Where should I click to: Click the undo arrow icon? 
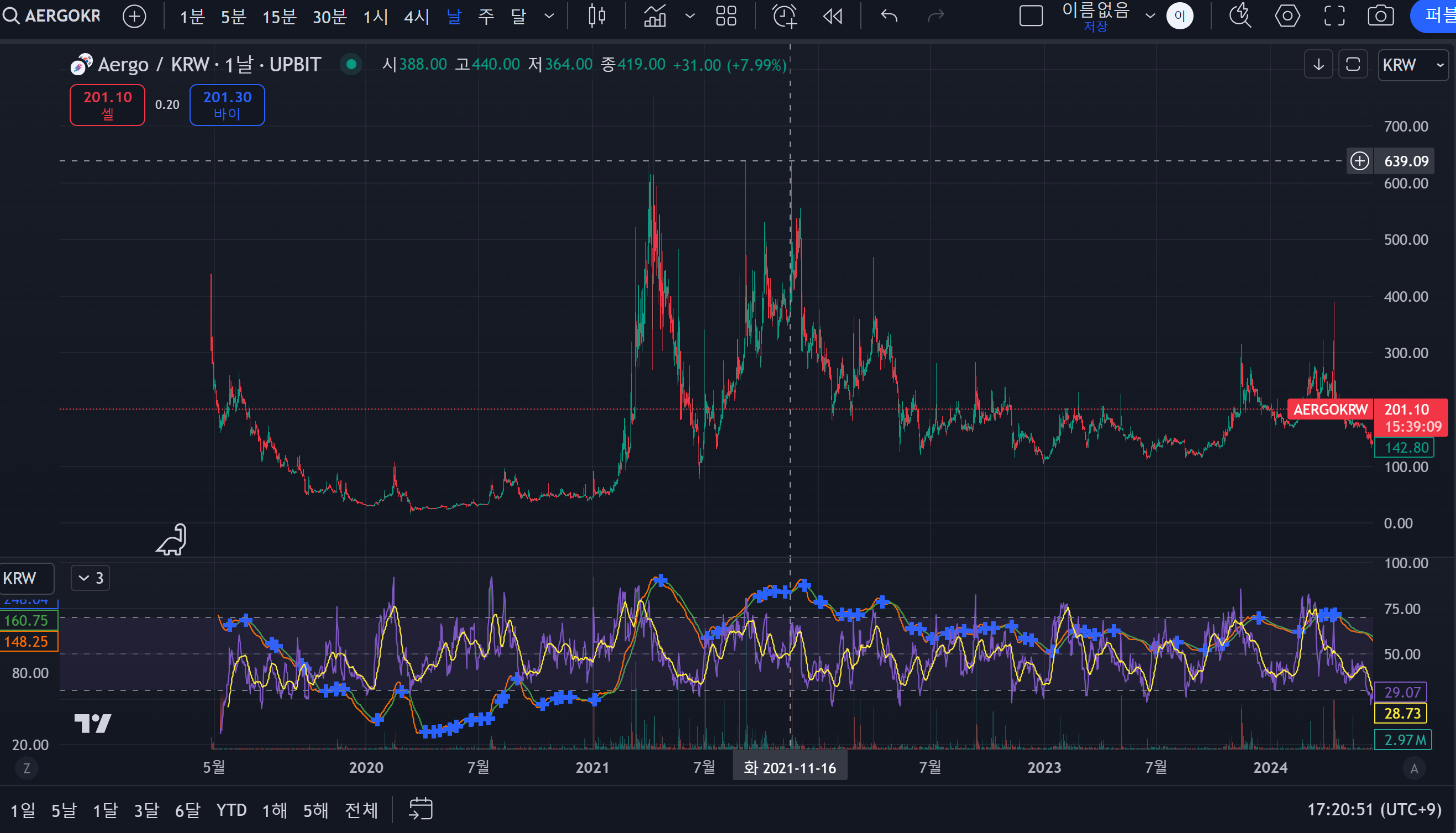(x=889, y=16)
